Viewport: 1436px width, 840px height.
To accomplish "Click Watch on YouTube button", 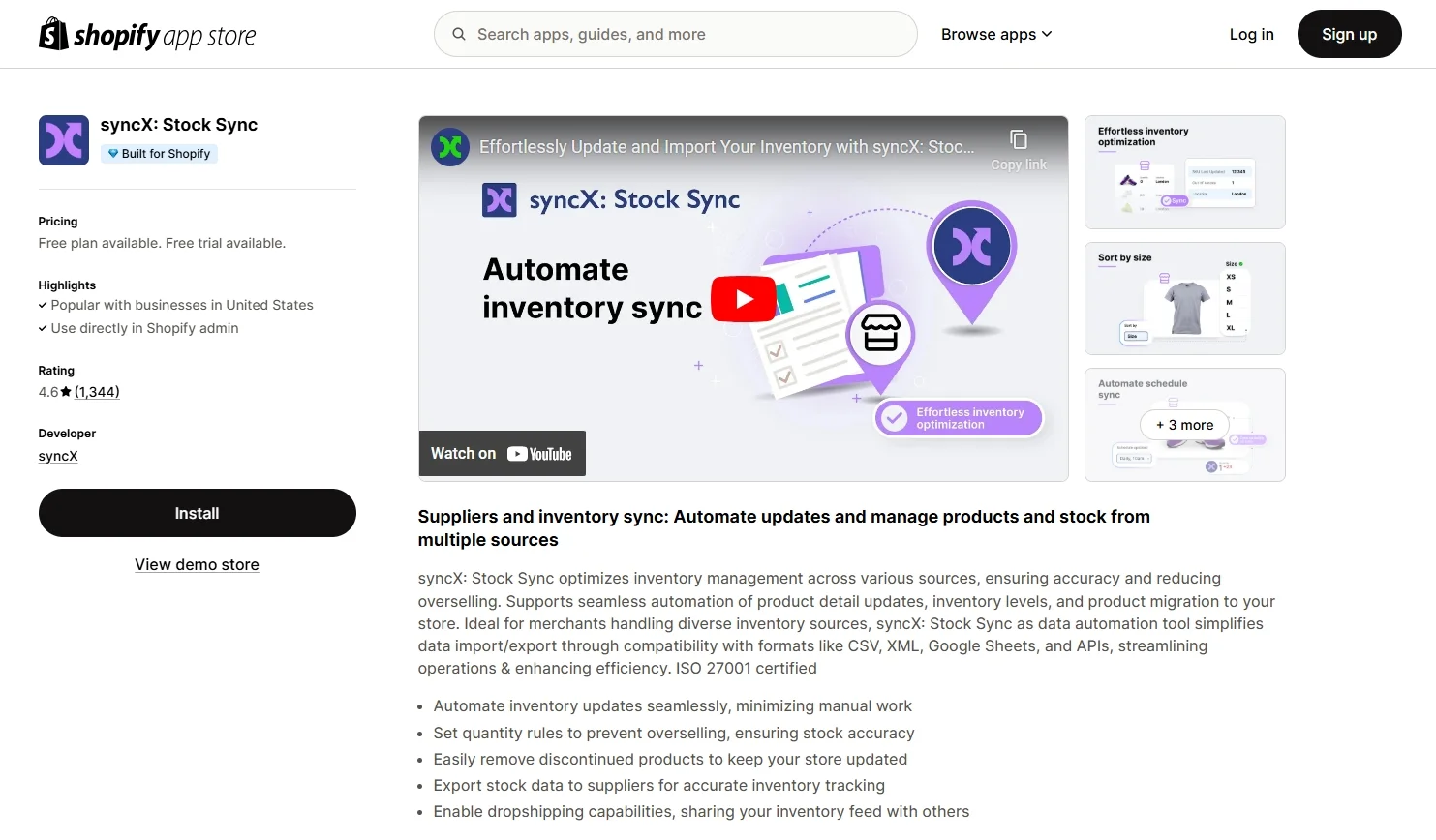I will coord(502,454).
